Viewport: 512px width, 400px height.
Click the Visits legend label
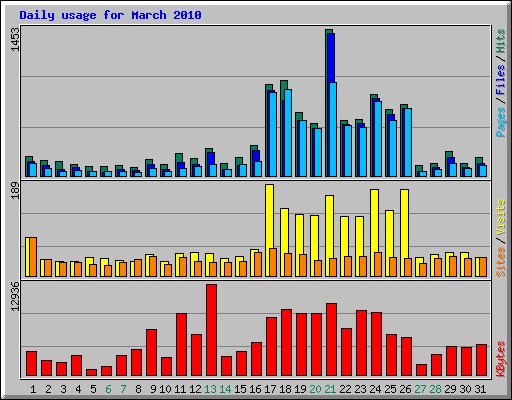click(501, 217)
